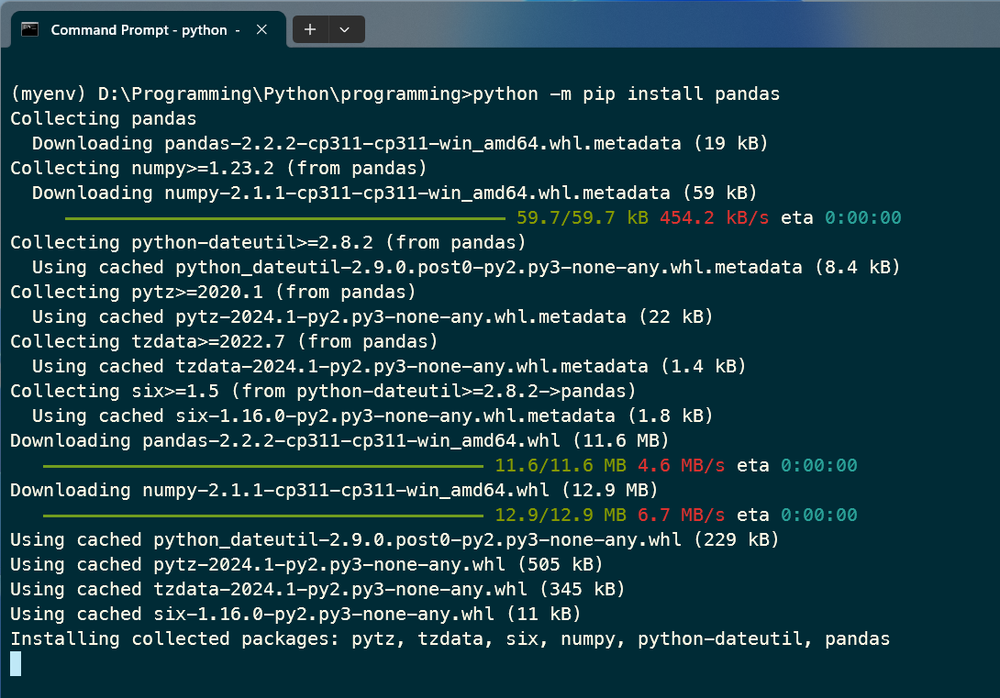Click the Command Prompt tab icon
The width and height of the screenshot is (1000, 698).
[30, 29]
